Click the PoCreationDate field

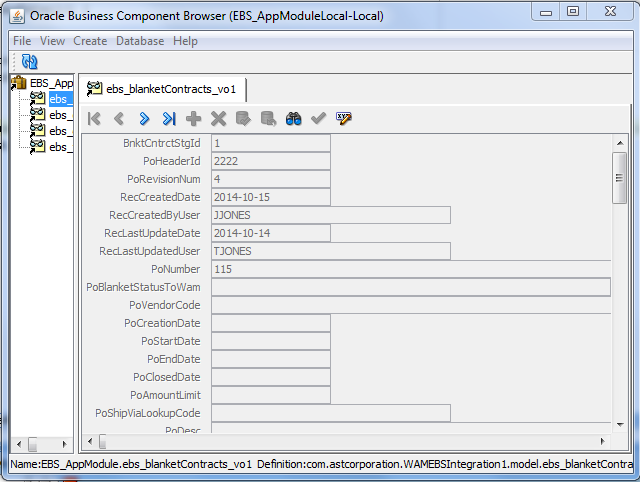pyautogui.click(x=271, y=323)
